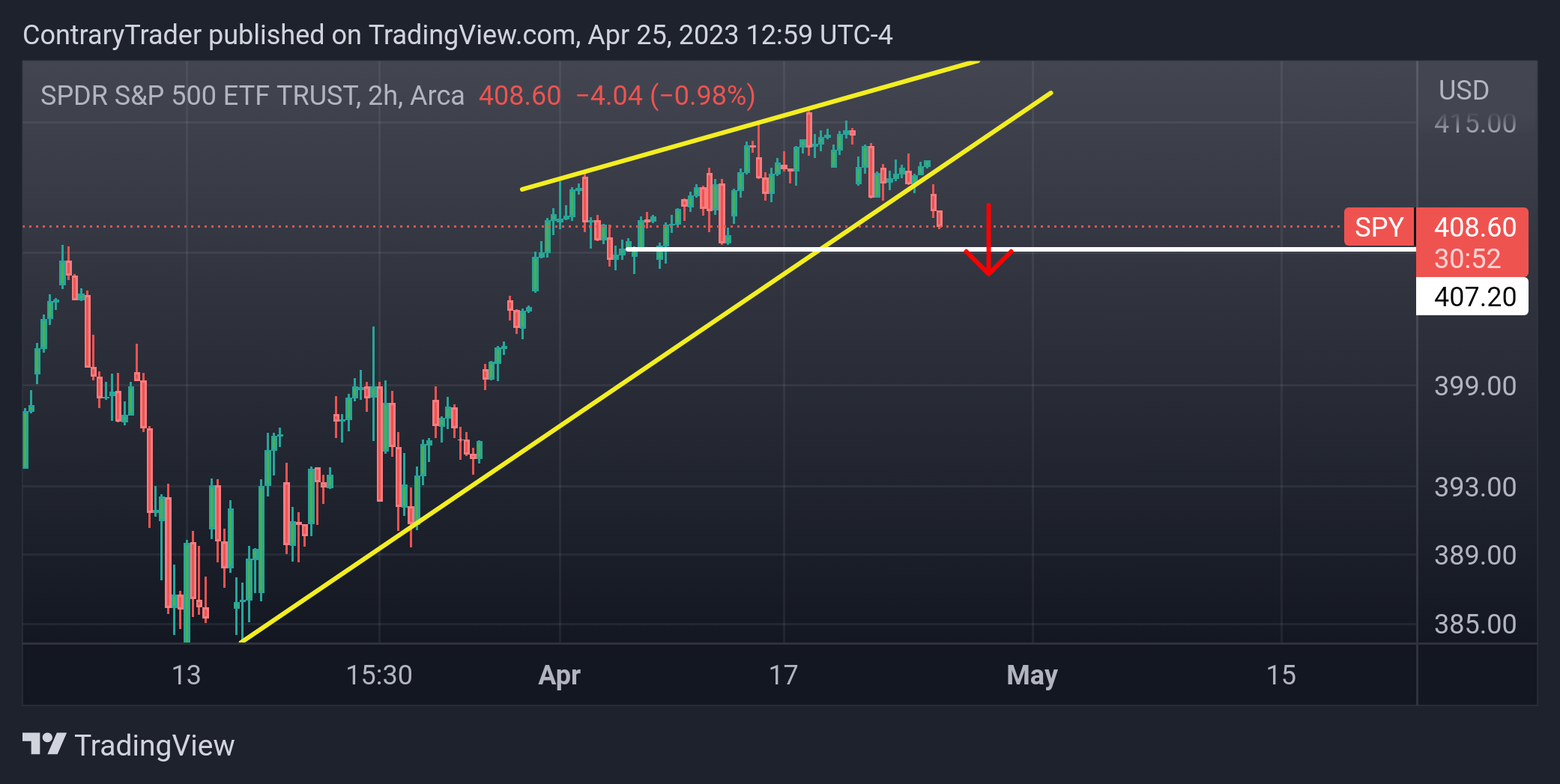Click the 407.20 horizontal line price label

coord(1472,297)
